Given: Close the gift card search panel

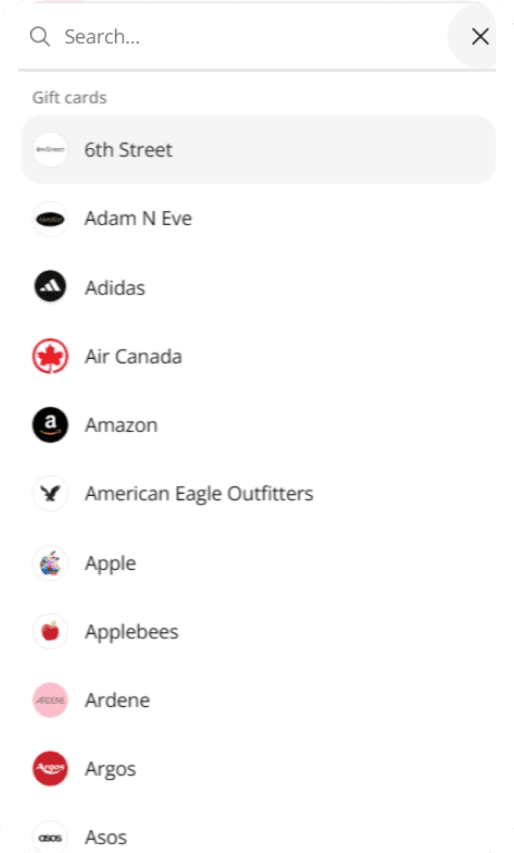Looking at the screenshot, I should [x=480, y=37].
